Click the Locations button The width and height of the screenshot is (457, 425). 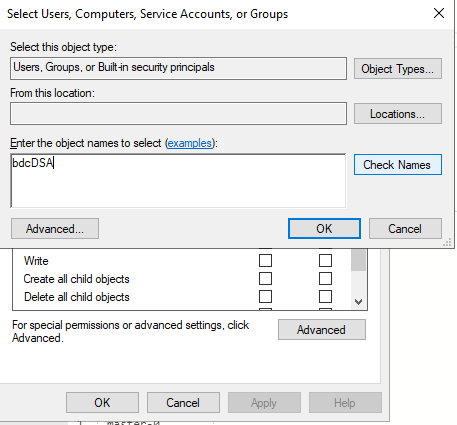(398, 114)
